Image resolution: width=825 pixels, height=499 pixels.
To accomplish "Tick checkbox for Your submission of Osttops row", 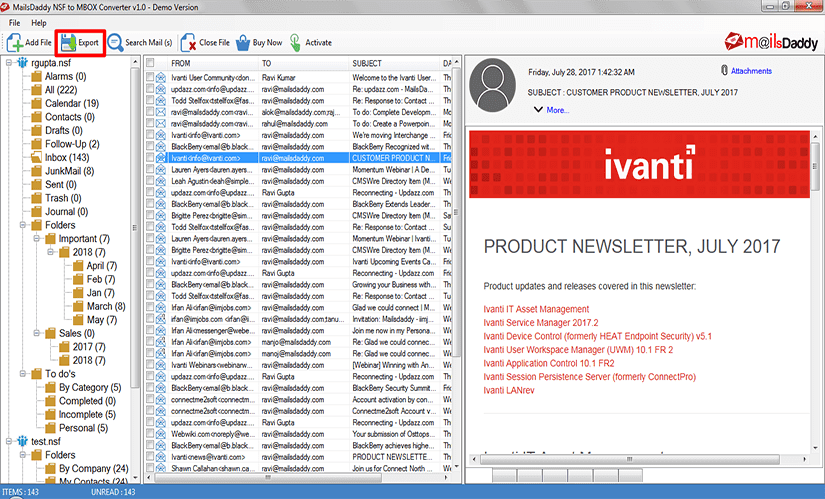I will click(x=150, y=434).
